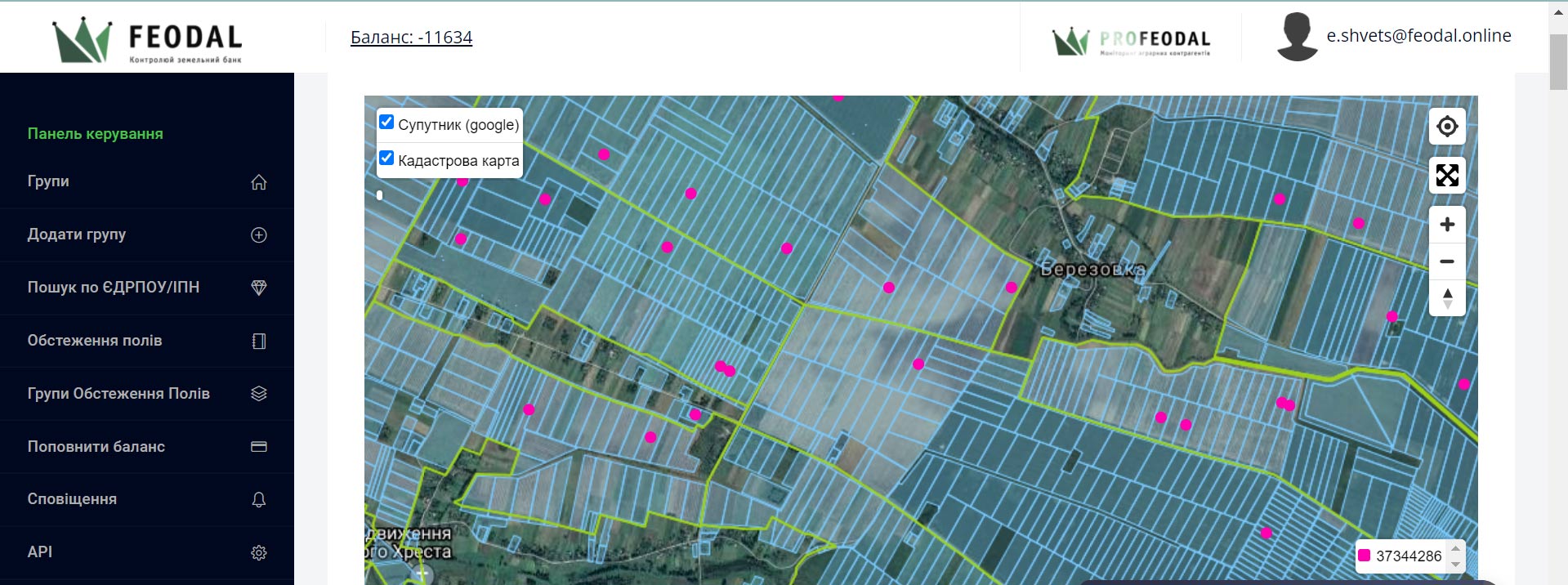
Task: Disable the Кадастрова карта layer checkbox
Action: 386,159
